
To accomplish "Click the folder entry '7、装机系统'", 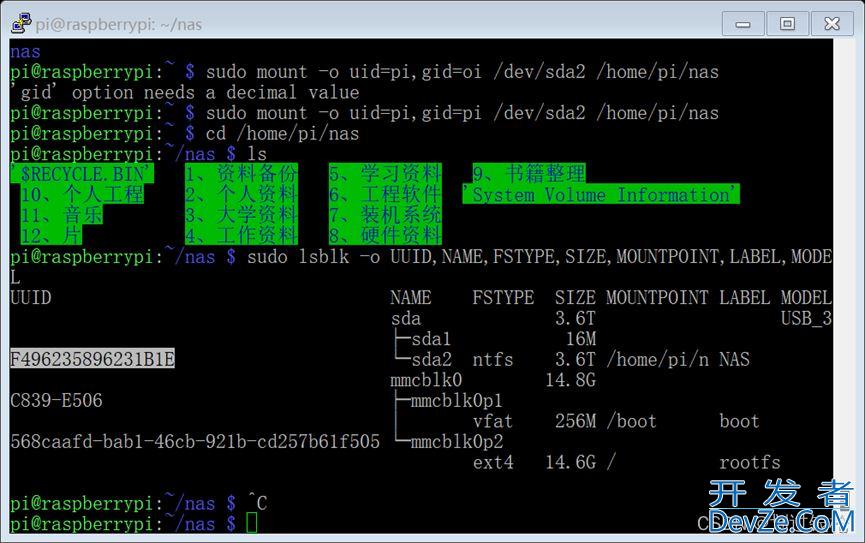I will click(x=385, y=215).
